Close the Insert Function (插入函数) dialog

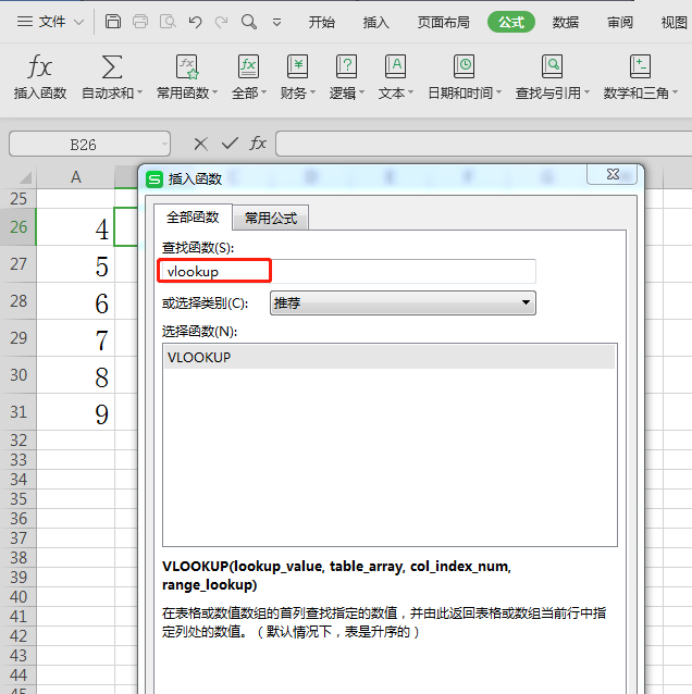click(613, 176)
